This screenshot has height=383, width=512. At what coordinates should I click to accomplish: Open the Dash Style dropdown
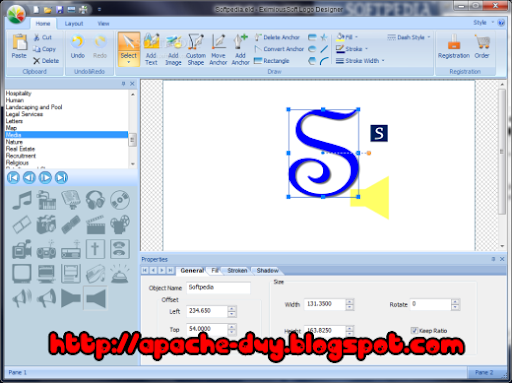click(x=409, y=37)
